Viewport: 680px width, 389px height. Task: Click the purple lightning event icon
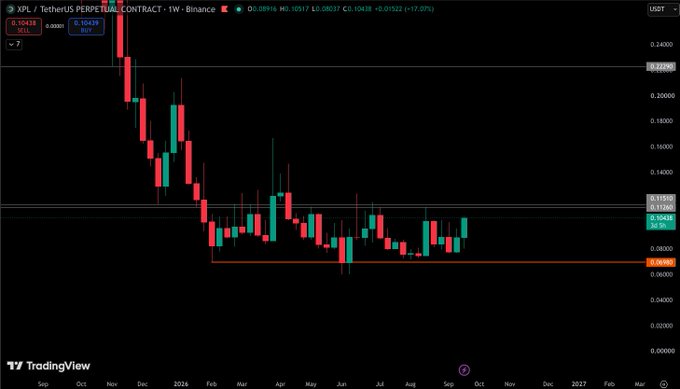point(464,370)
